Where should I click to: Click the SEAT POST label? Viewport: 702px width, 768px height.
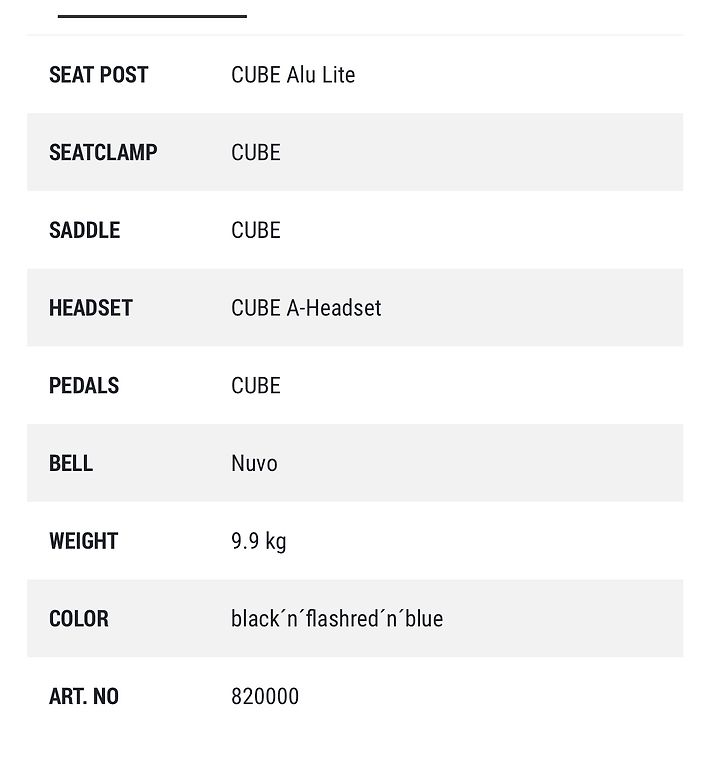[98, 75]
